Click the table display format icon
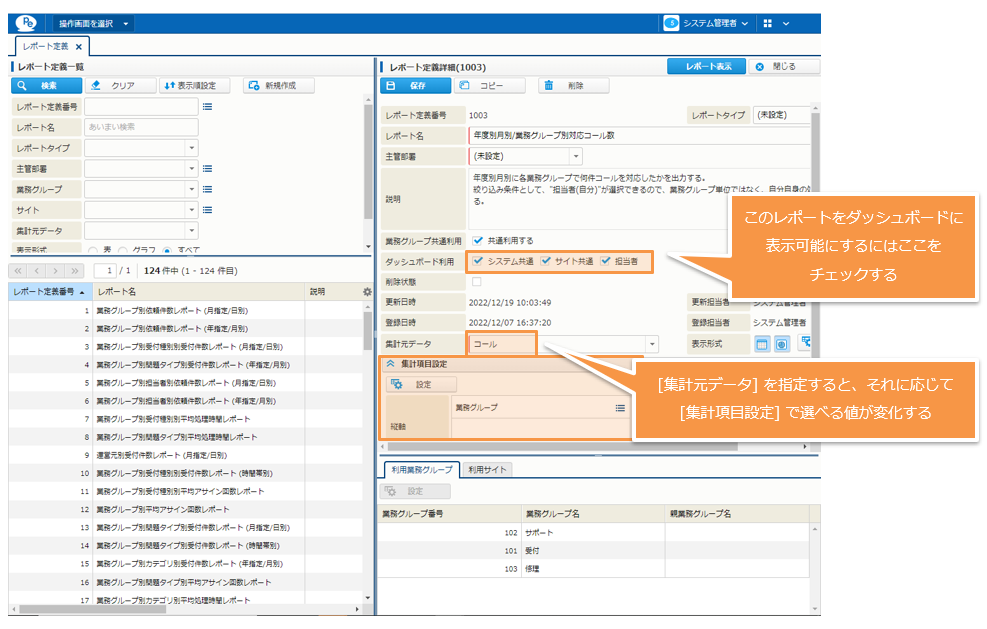 pos(762,344)
